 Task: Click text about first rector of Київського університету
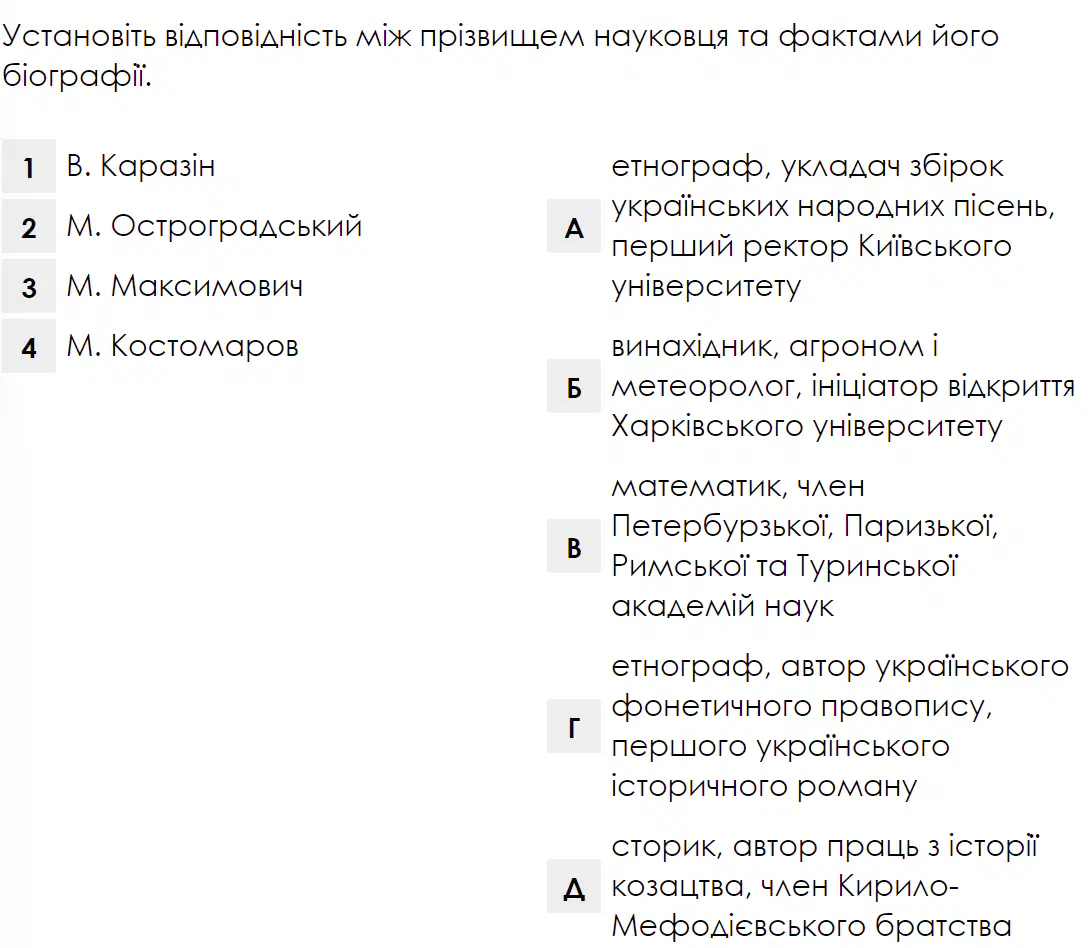[833, 226]
